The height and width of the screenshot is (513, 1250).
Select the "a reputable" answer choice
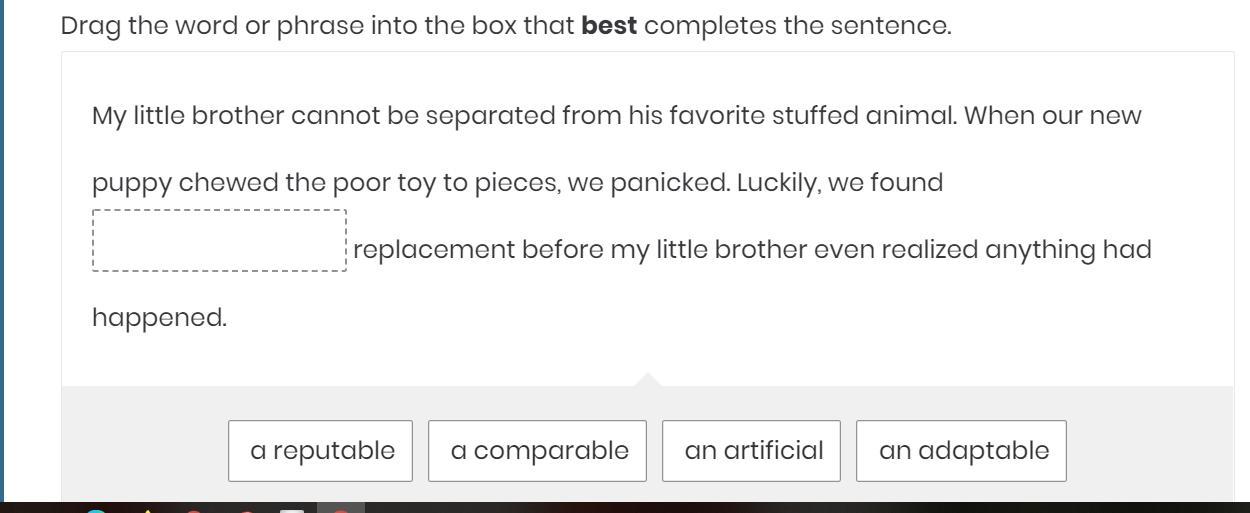322,451
